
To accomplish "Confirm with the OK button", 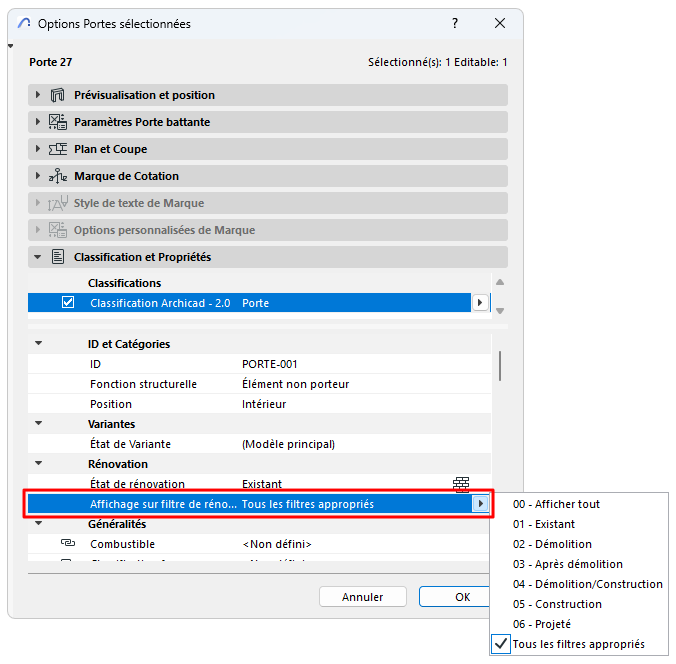I will 454,597.
